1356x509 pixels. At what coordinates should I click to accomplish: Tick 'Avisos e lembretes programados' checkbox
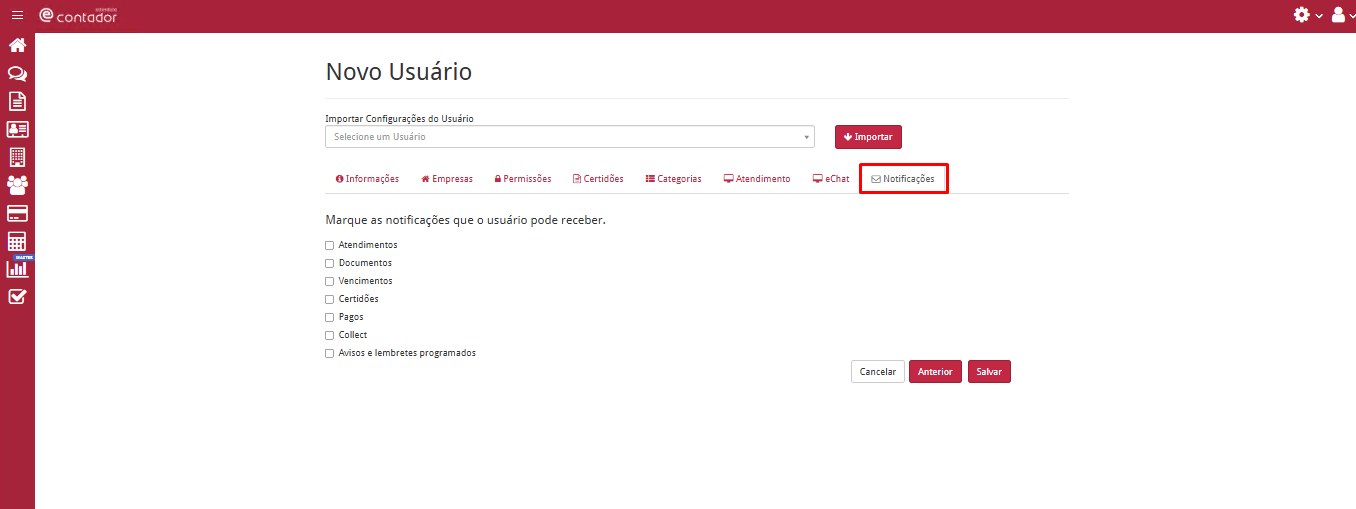(x=330, y=353)
